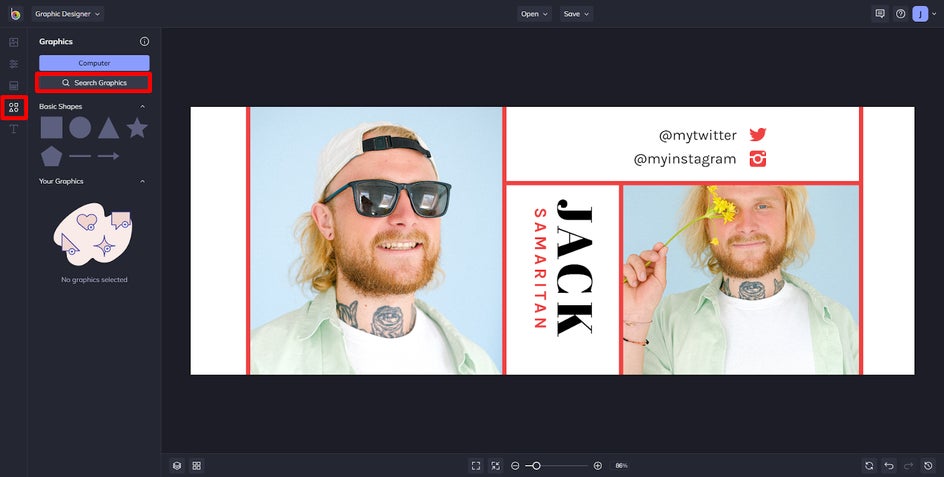Click the redo arrow icon
The height and width of the screenshot is (477, 944).
click(908, 466)
